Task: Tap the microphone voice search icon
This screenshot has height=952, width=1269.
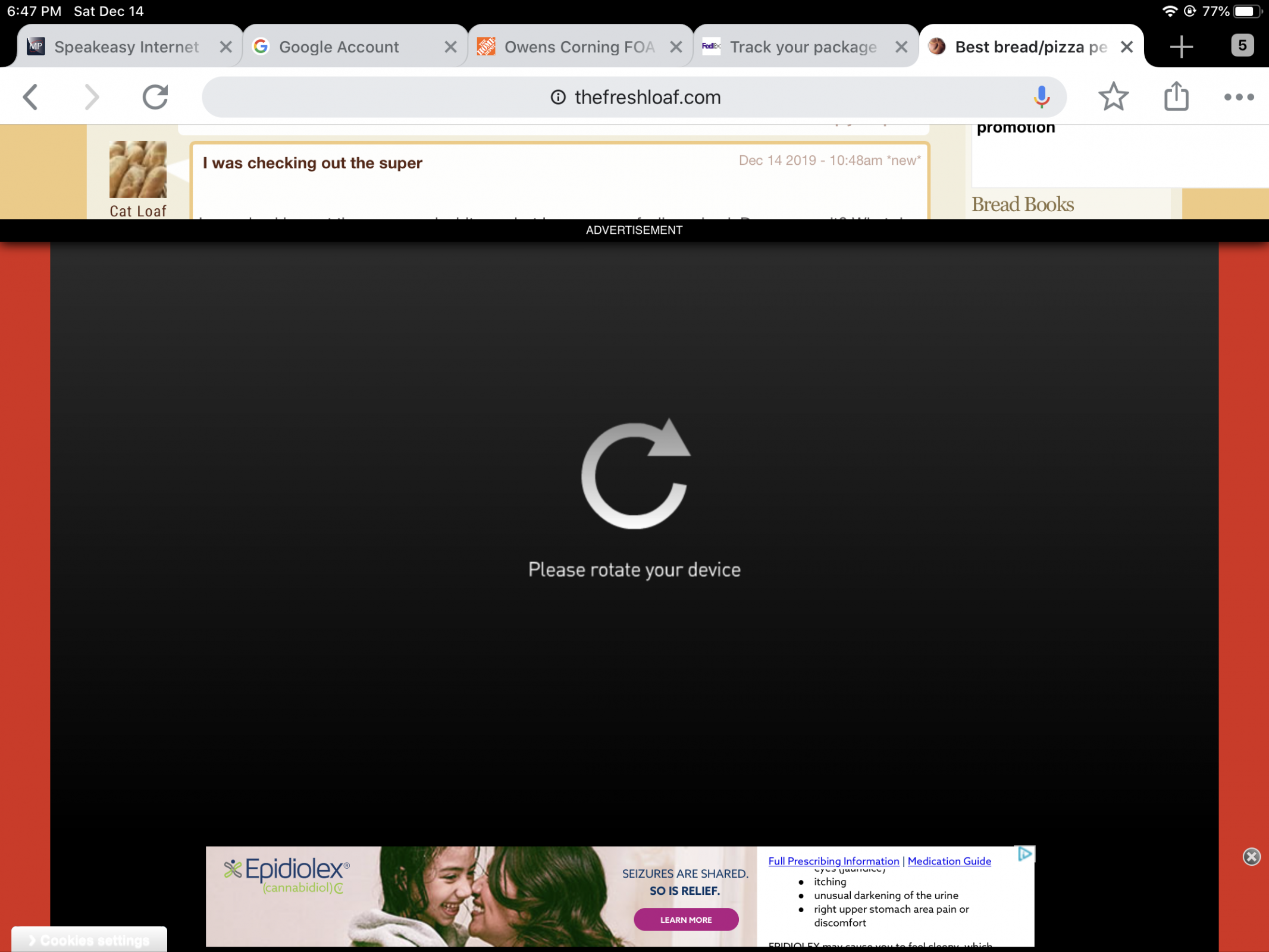Action: coord(1041,97)
